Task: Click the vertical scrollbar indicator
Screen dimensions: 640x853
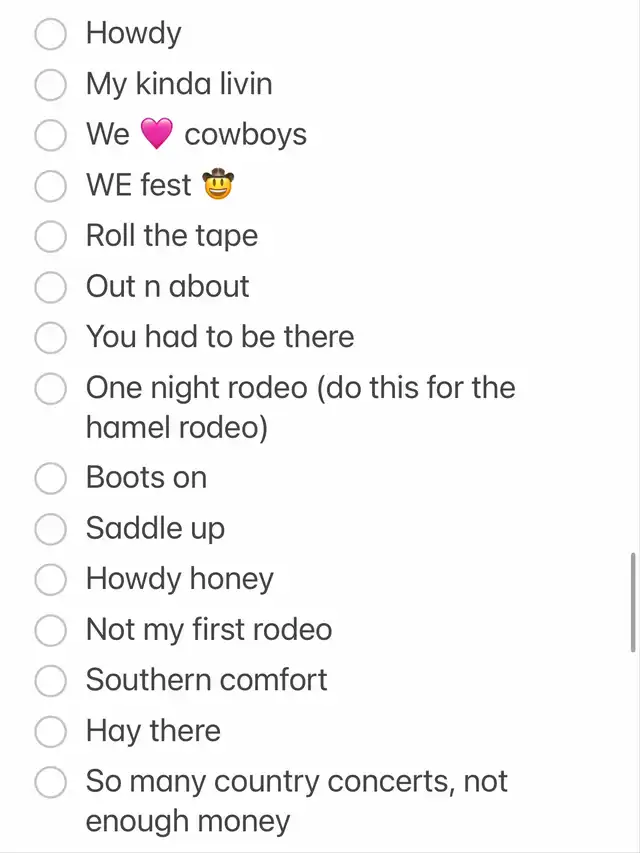Action: click(631, 600)
